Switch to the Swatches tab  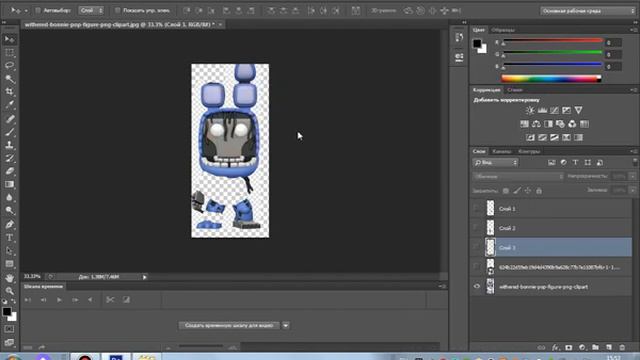click(x=503, y=30)
